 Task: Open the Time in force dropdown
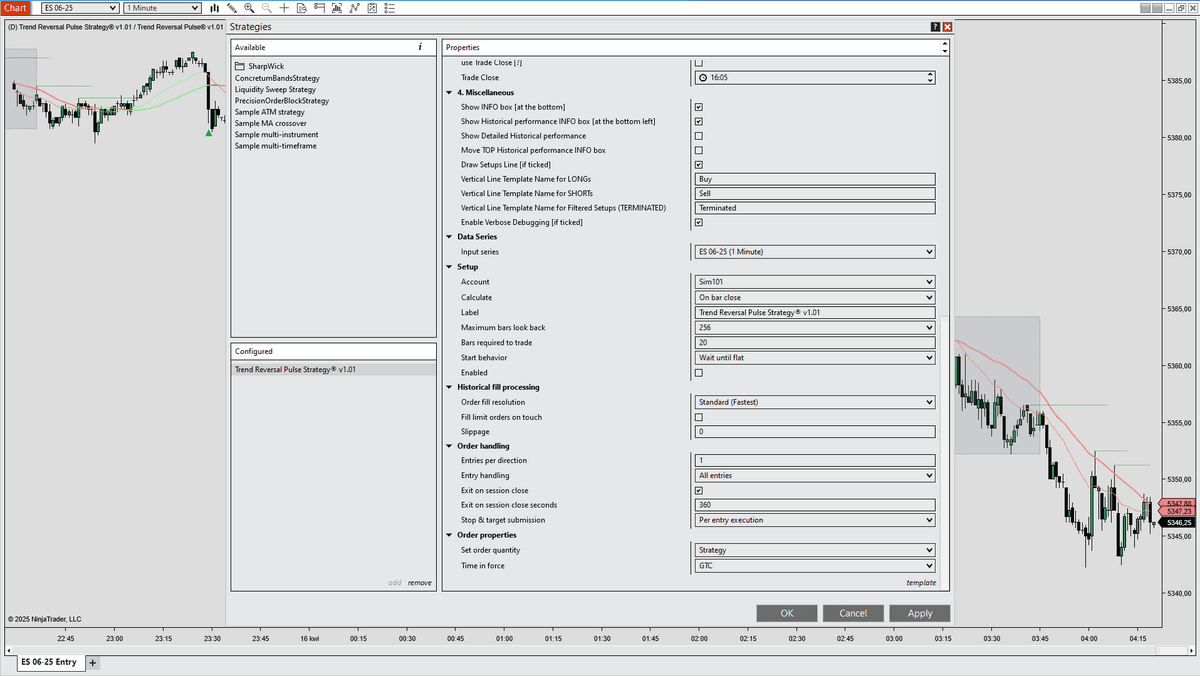(x=814, y=566)
